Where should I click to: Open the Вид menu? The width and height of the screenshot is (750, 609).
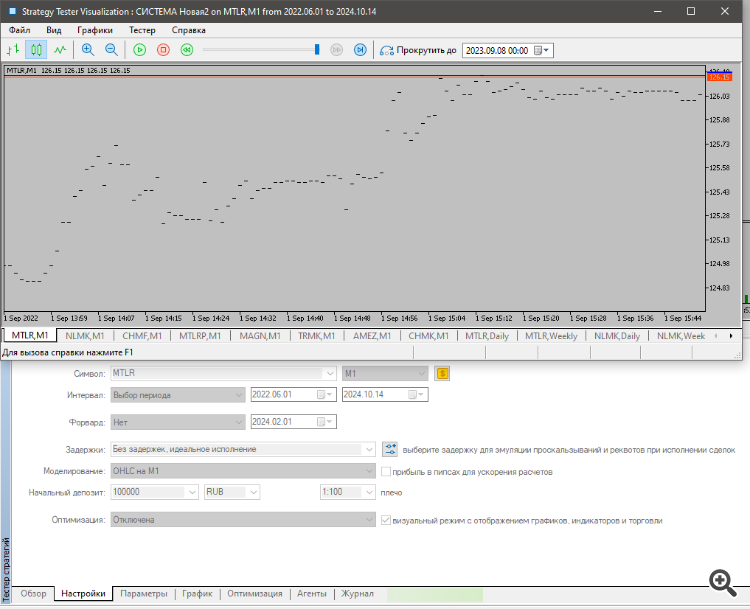pyautogui.click(x=54, y=30)
